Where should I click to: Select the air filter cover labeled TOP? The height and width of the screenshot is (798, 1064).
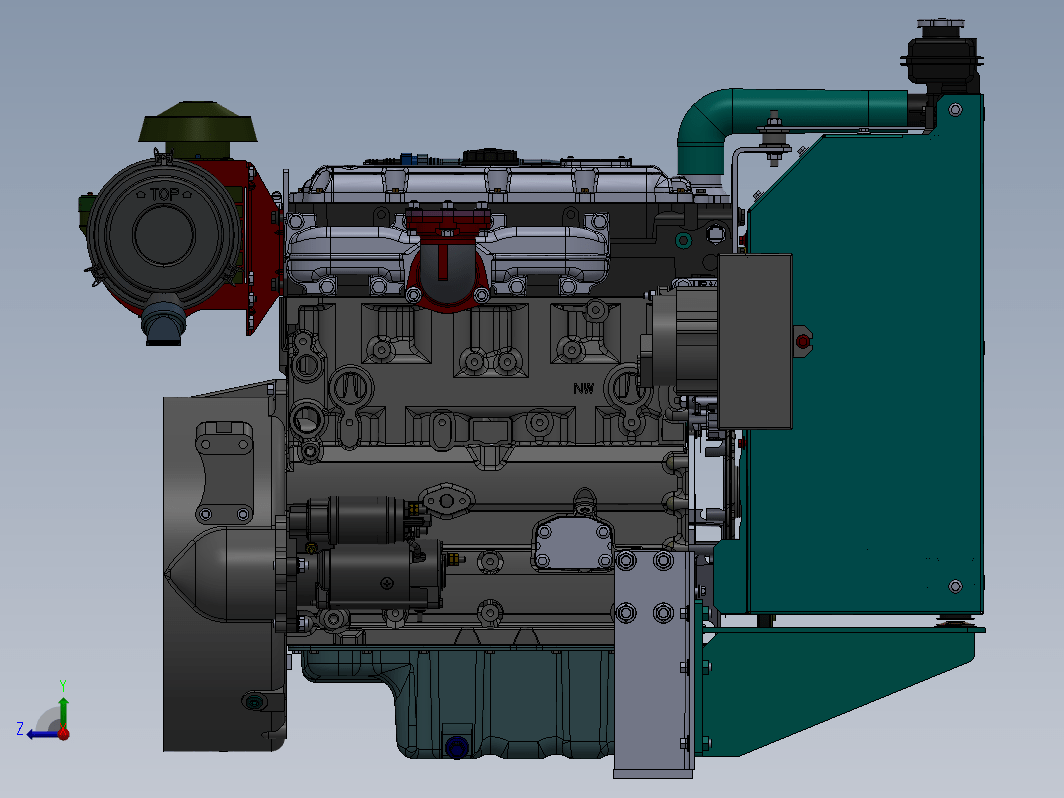coord(164,233)
